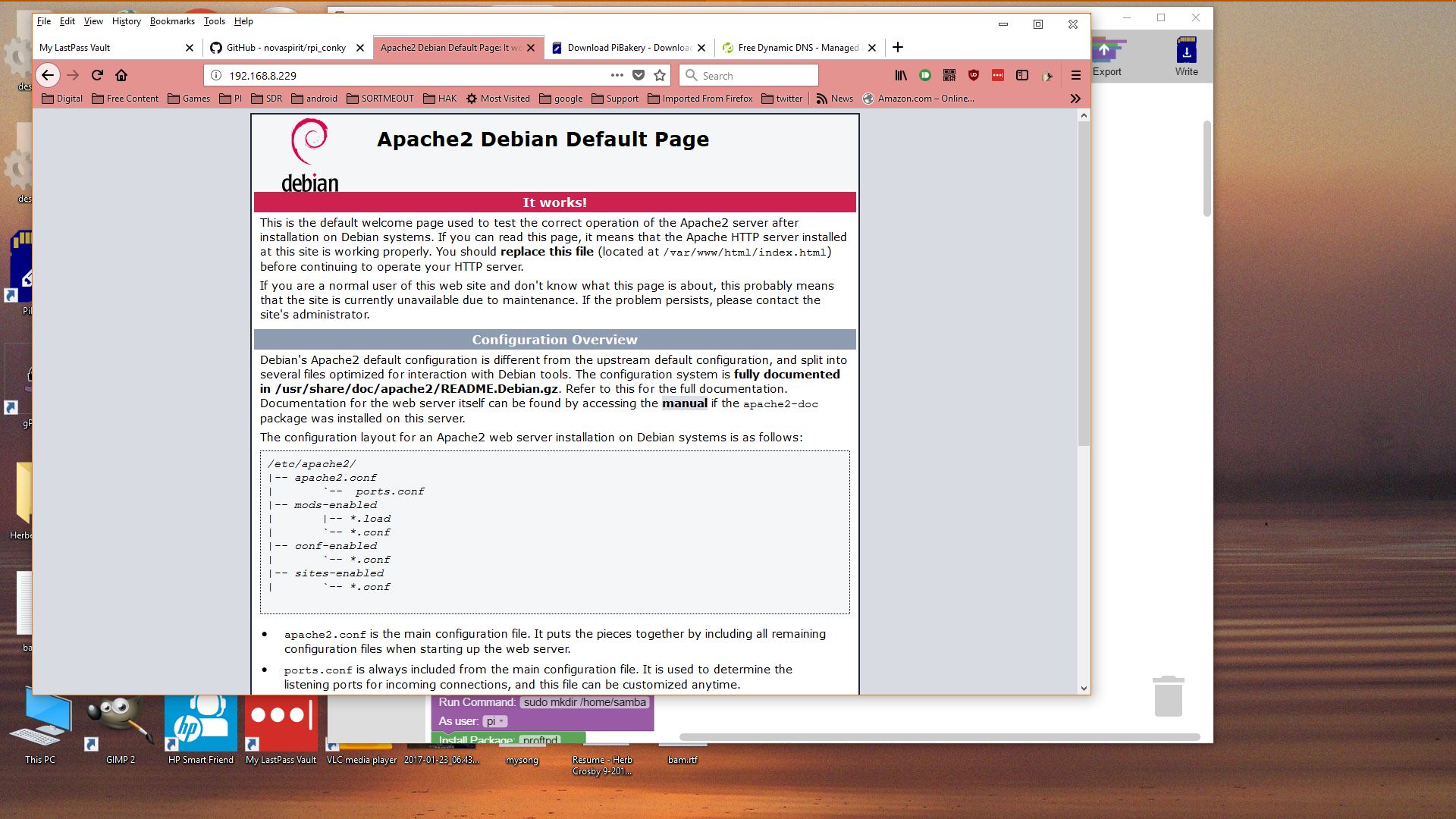
Task: Open the uBlock Origin shield icon
Action: coord(974,75)
